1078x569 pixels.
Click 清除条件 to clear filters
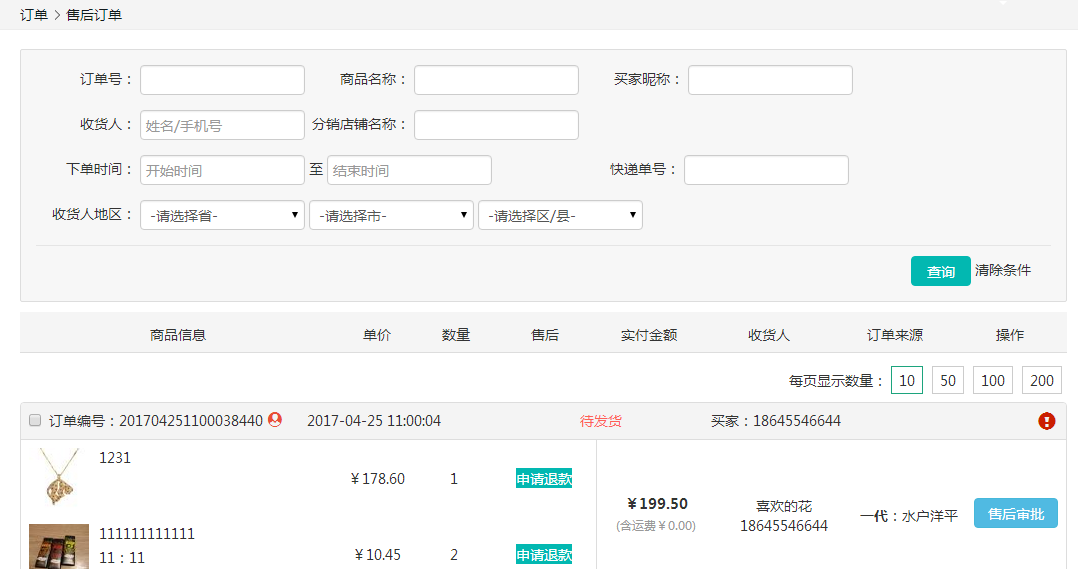coord(1002,270)
